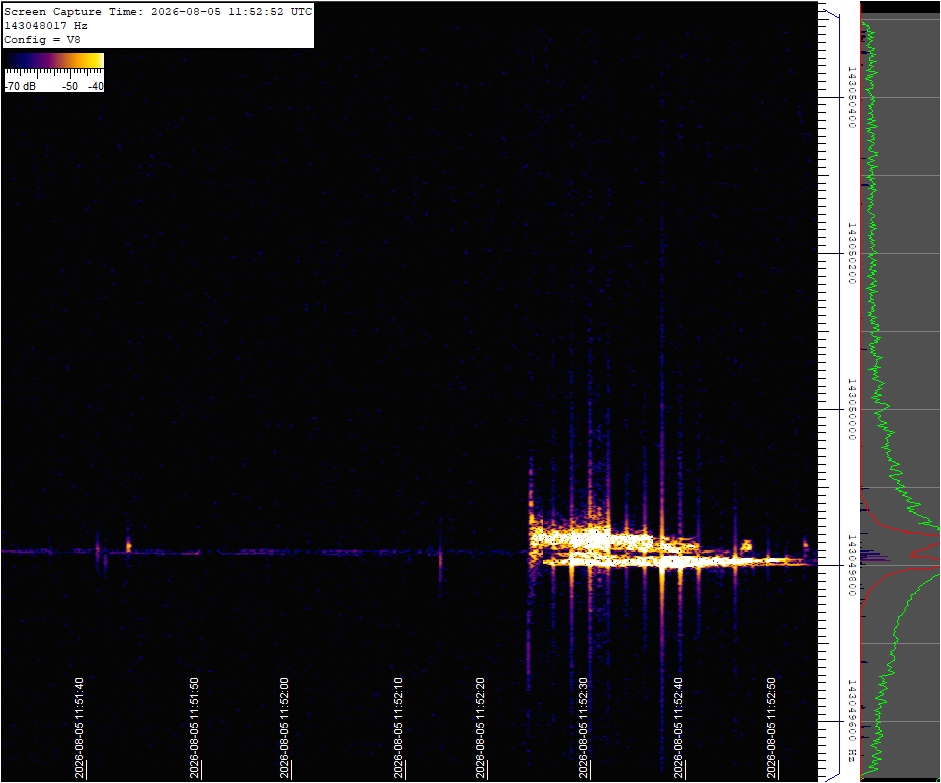Select the 11:52:10 time marker

coord(398,728)
